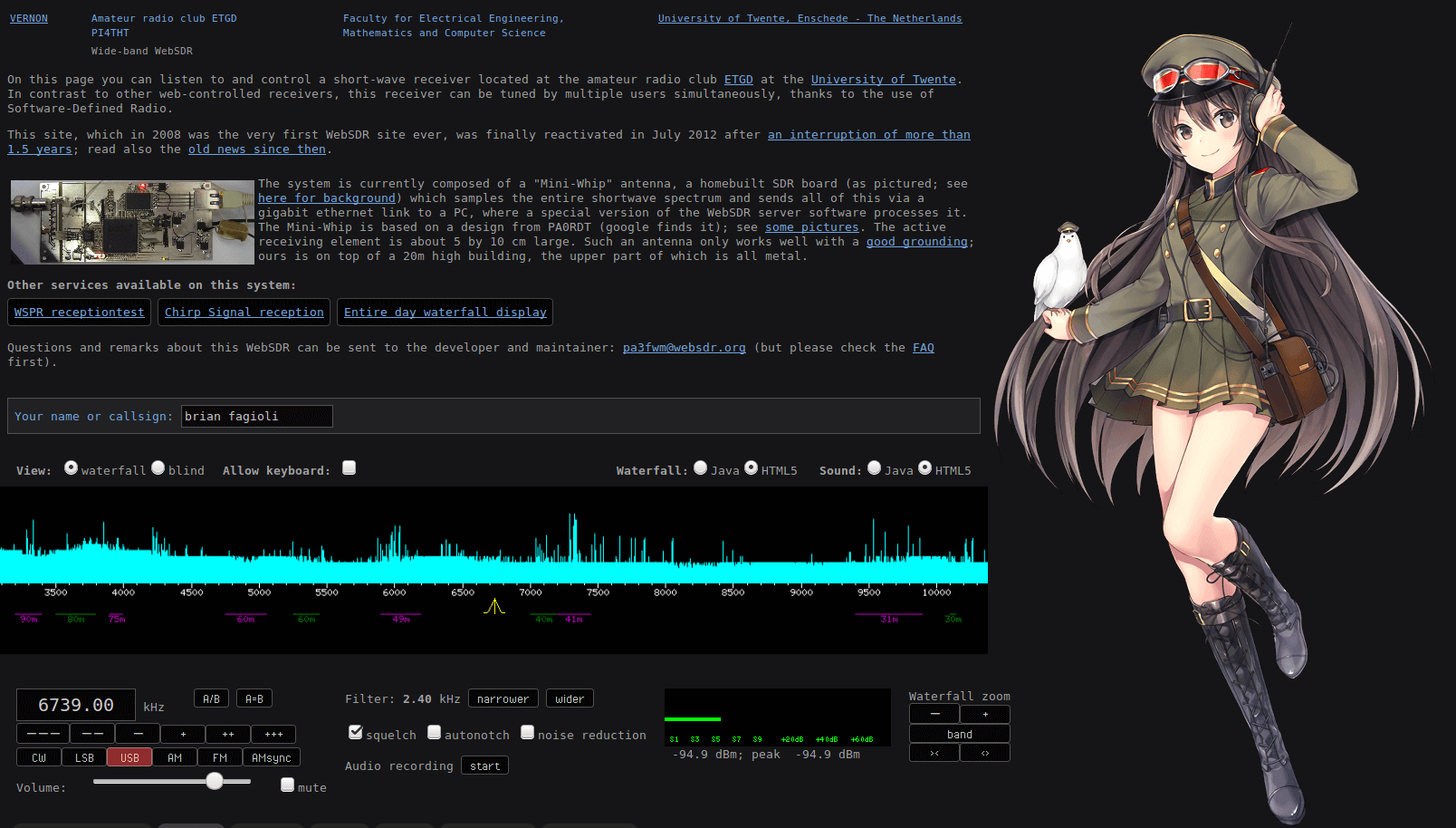Open the Entire day waterfall display link
This screenshot has height=828, width=1456.
click(445, 312)
